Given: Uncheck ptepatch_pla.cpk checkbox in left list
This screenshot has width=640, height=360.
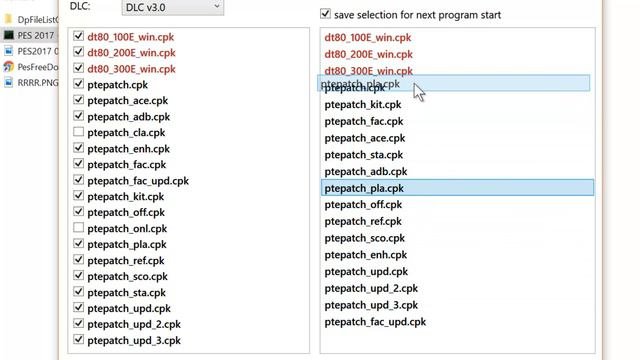Looking at the screenshot, I should [78, 243].
